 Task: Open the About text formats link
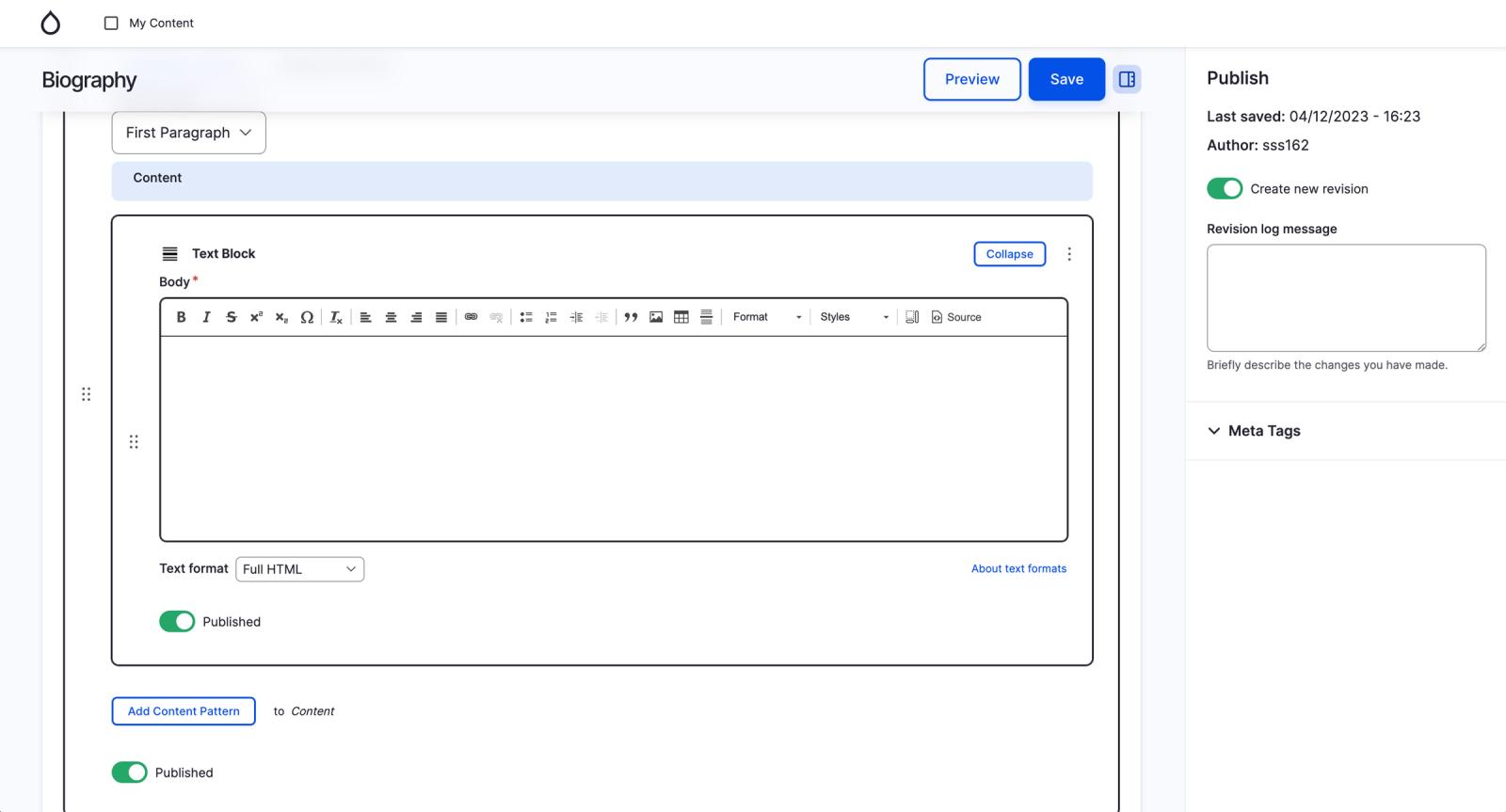(x=1018, y=568)
